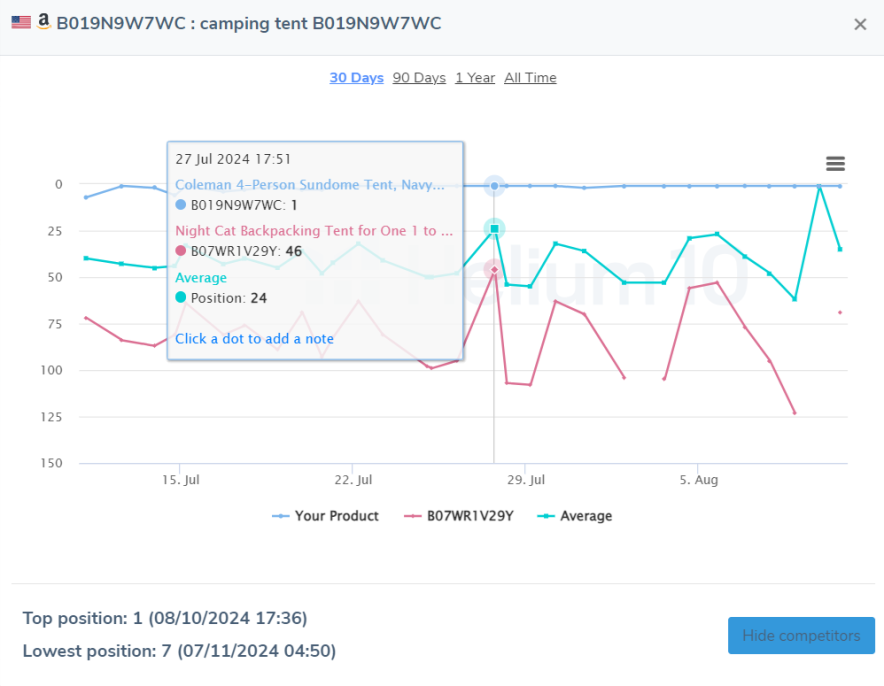The height and width of the screenshot is (686, 884).
Task: Select the 30 Days range
Action: [356, 77]
